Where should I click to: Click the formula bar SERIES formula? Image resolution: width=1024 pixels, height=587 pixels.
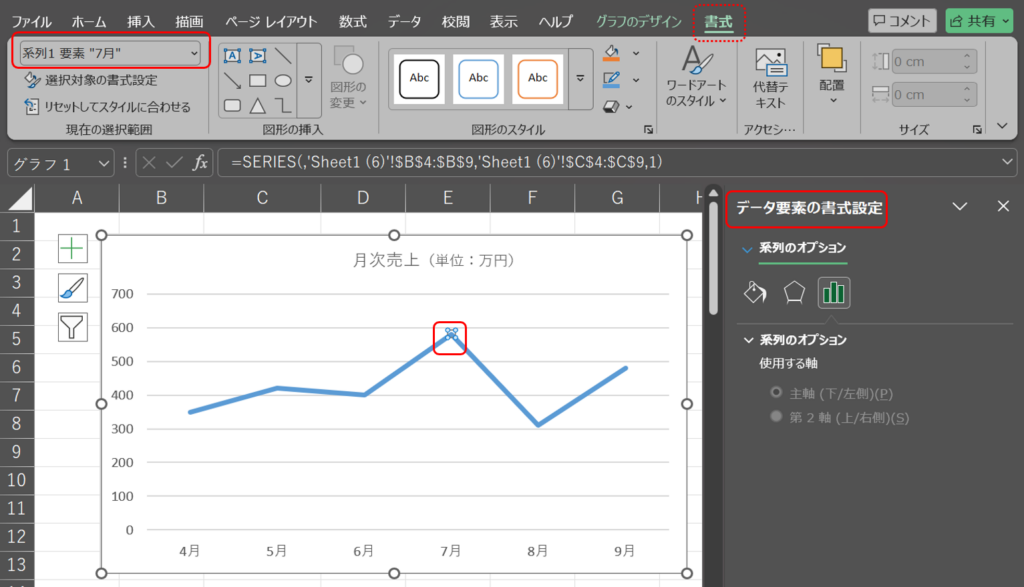[x=447, y=162]
